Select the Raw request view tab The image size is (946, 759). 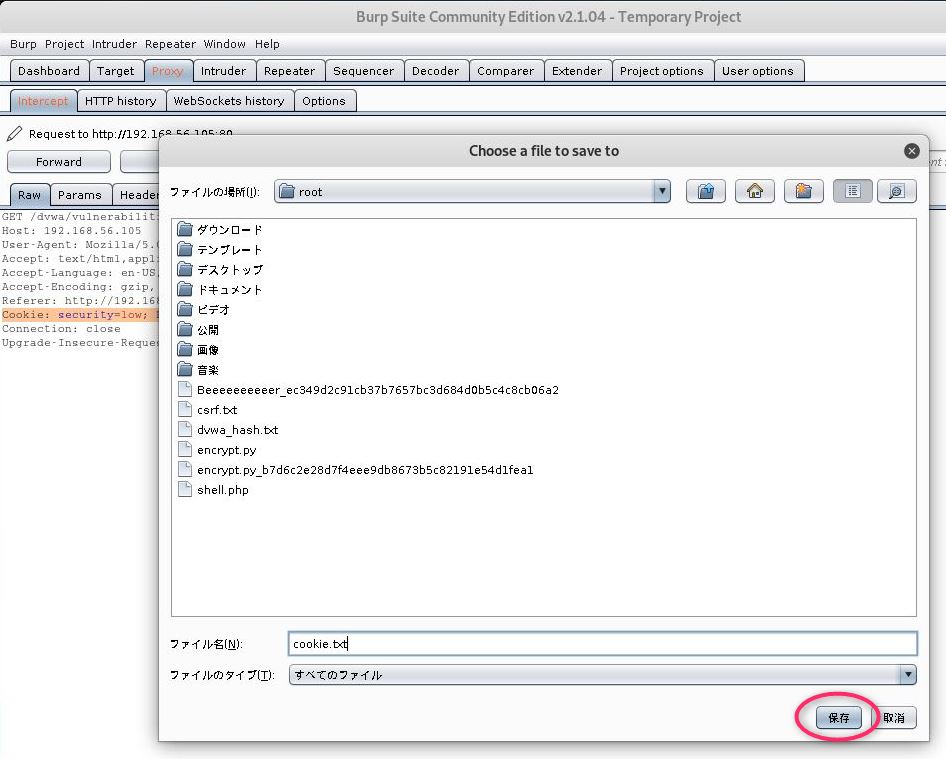(x=30, y=195)
